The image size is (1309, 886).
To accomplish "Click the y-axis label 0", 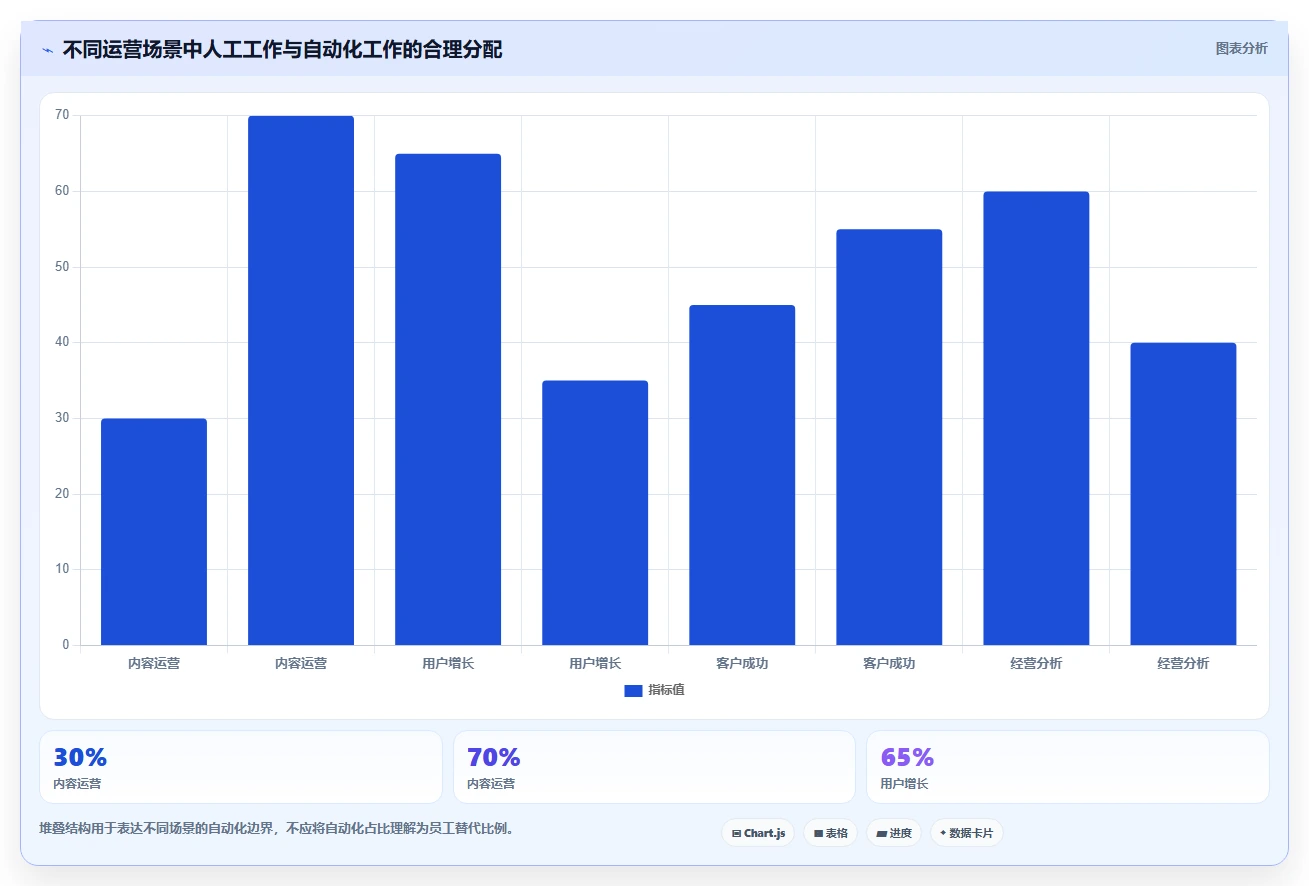I will pos(66,645).
